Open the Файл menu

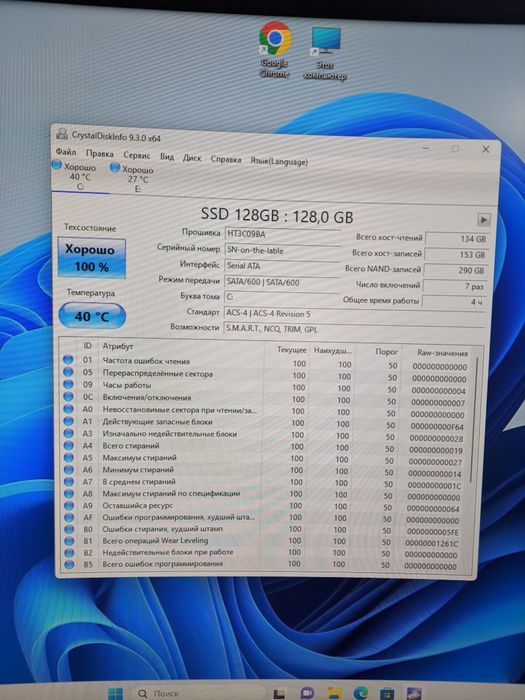click(66, 152)
